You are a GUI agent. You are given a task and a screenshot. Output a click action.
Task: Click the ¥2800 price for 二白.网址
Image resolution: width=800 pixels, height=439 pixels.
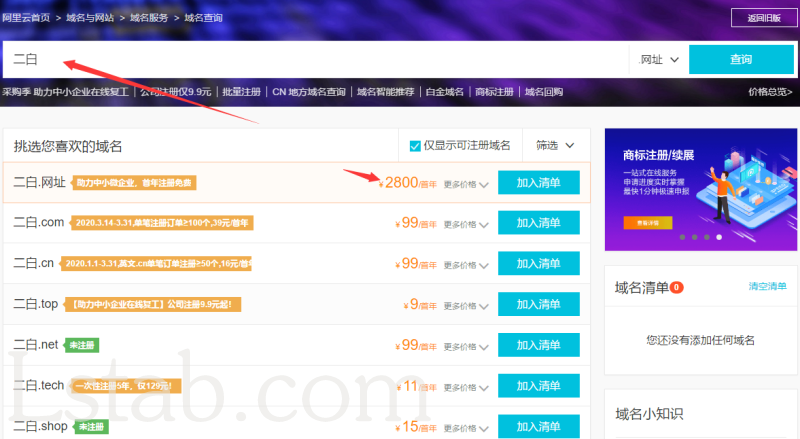tap(408, 183)
